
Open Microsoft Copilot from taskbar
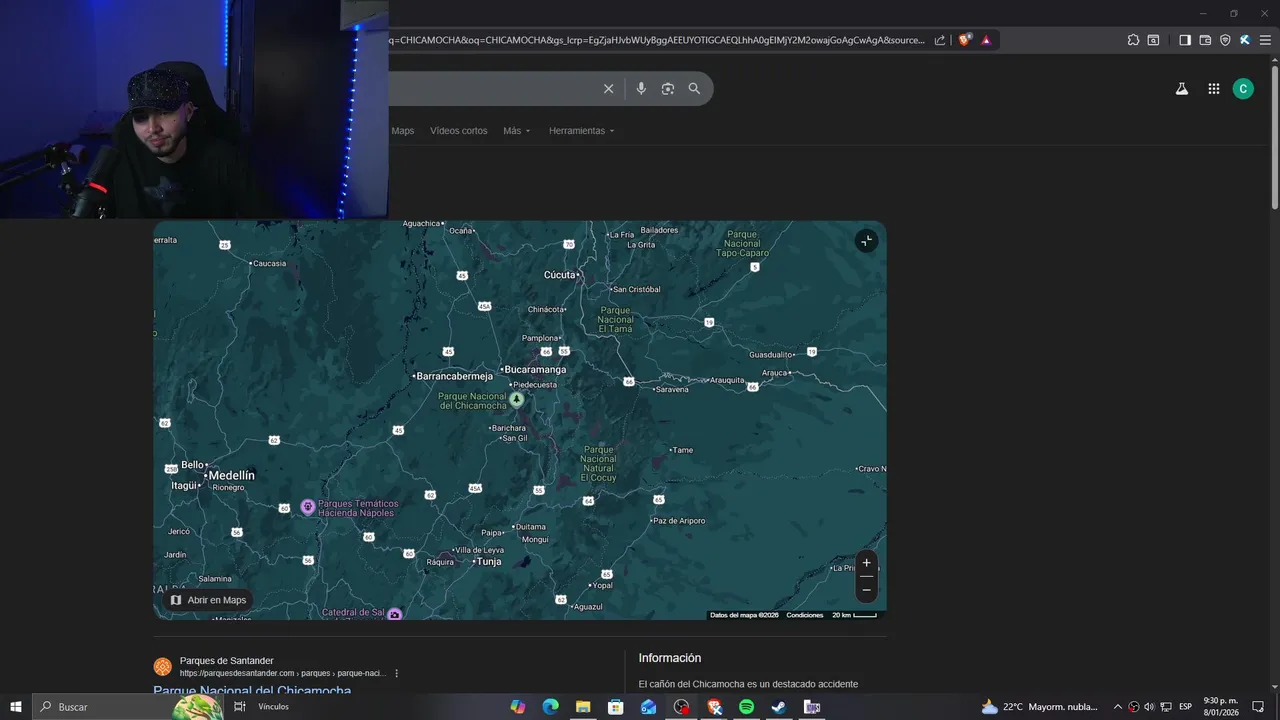[x=518, y=707]
